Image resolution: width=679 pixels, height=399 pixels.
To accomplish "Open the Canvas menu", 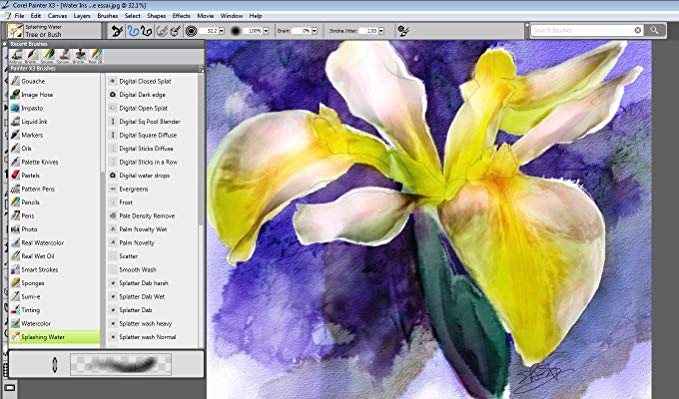I will [57, 16].
